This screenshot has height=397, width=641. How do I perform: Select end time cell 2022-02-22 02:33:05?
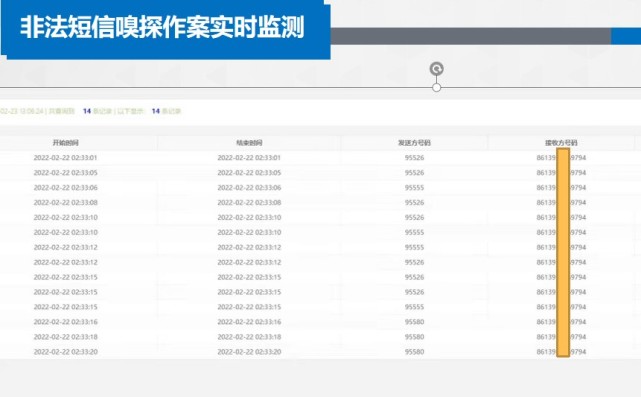coord(249,173)
